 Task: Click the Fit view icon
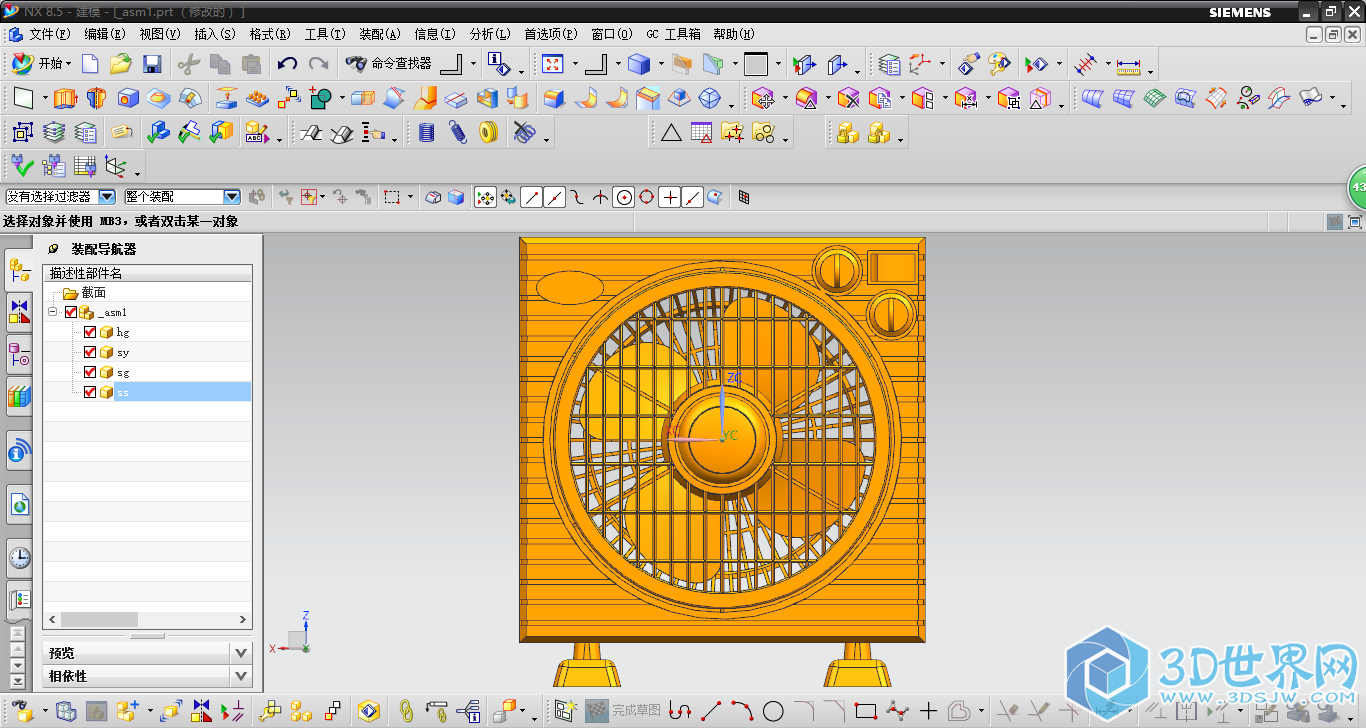point(552,64)
